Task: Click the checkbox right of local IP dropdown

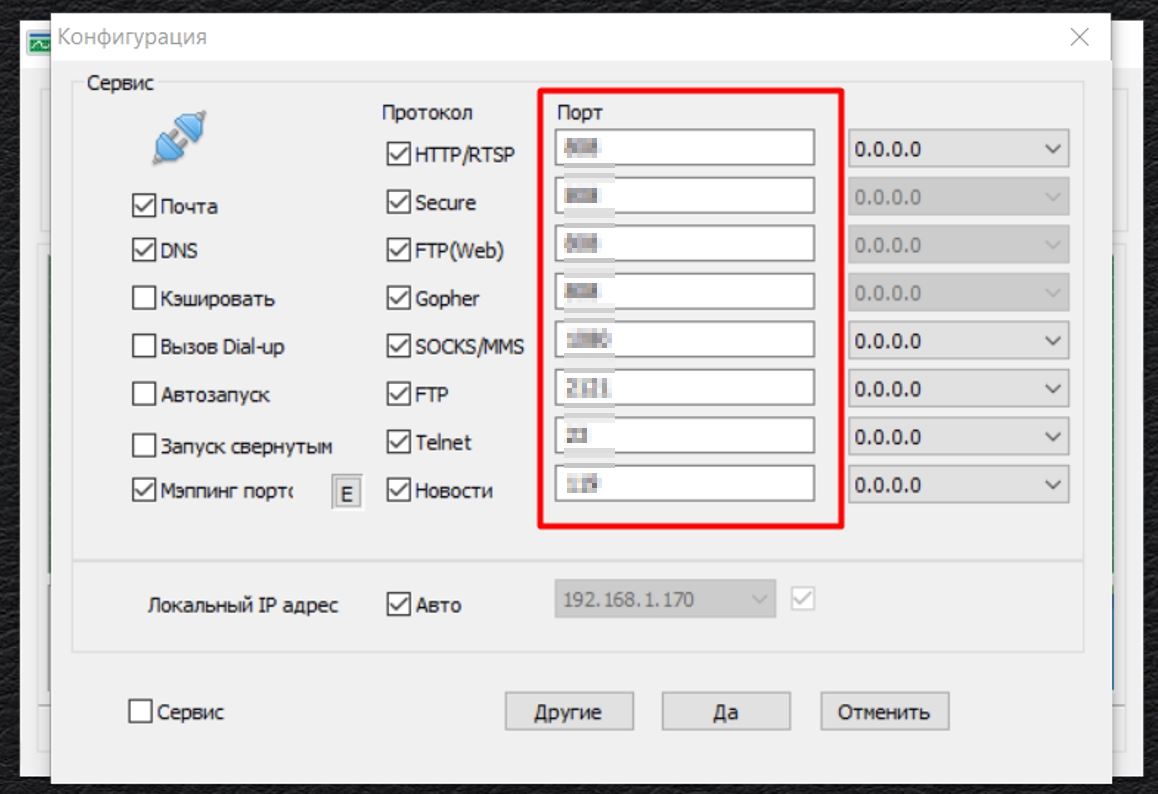Action: pos(803,598)
